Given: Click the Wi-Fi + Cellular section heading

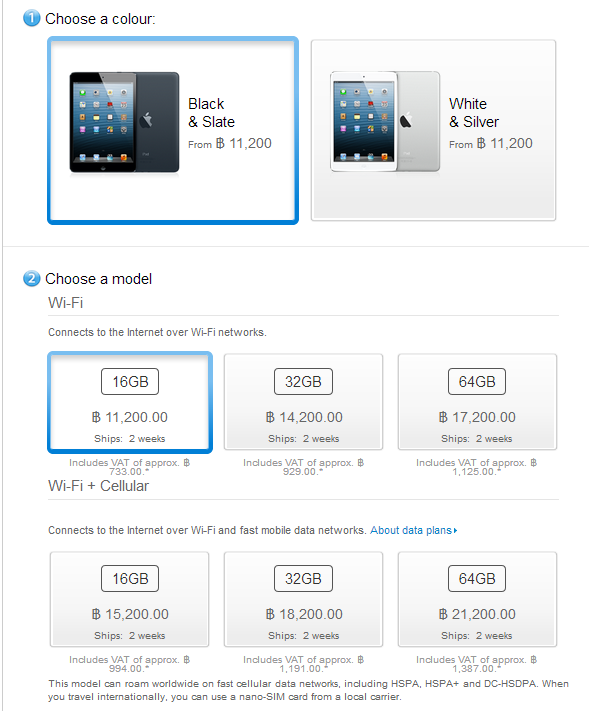Looking at the screenshot, I should point(98,486).
